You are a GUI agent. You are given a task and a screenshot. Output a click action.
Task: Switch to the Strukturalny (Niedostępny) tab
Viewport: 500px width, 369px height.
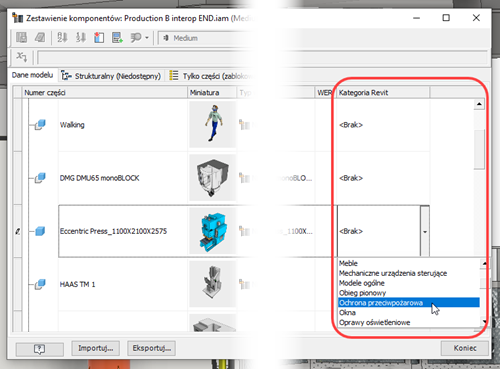pyautogui.click(x=112, y=76)
